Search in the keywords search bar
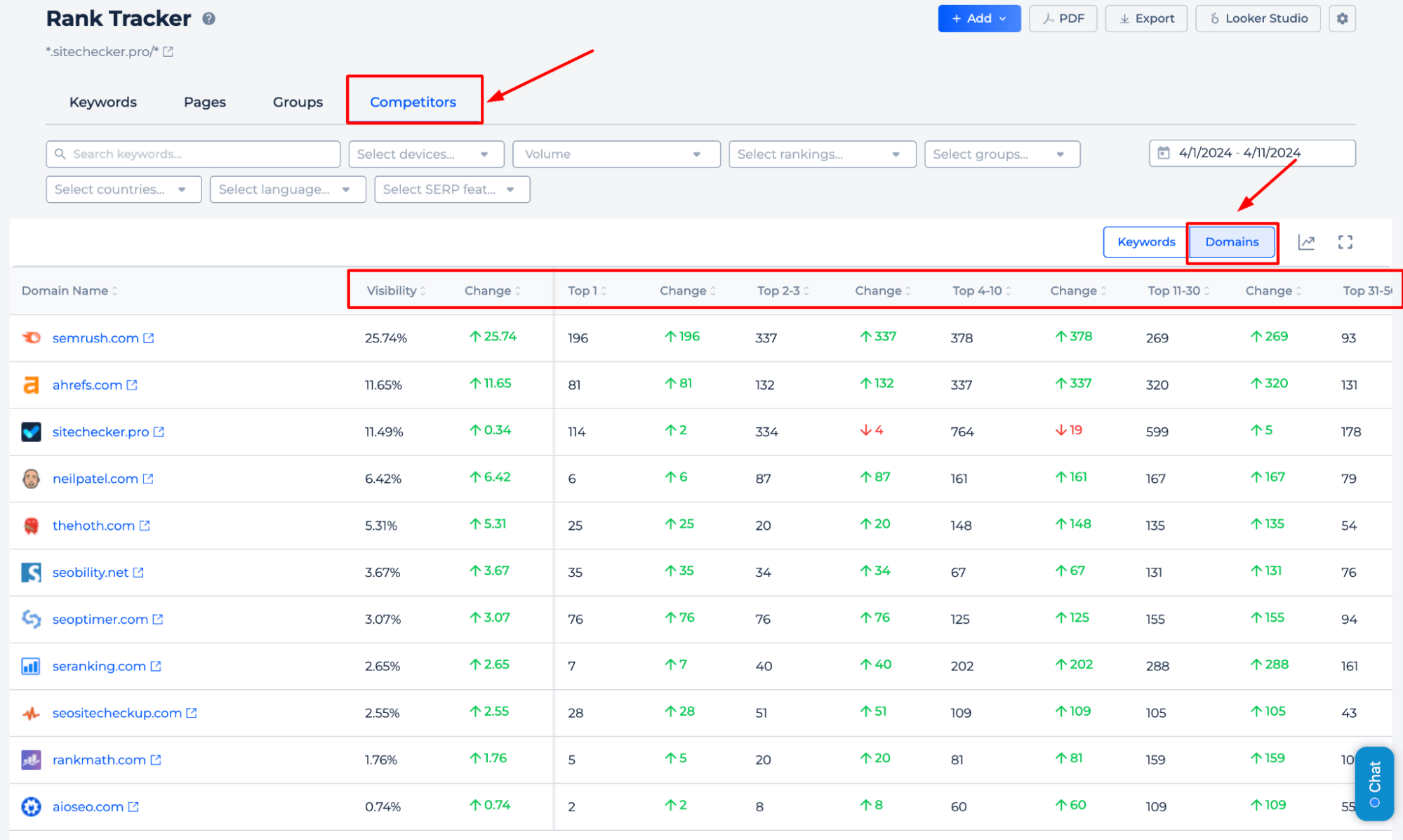Image resolution: width=1403 pixels, height=840 pixels. coord(193,153)
